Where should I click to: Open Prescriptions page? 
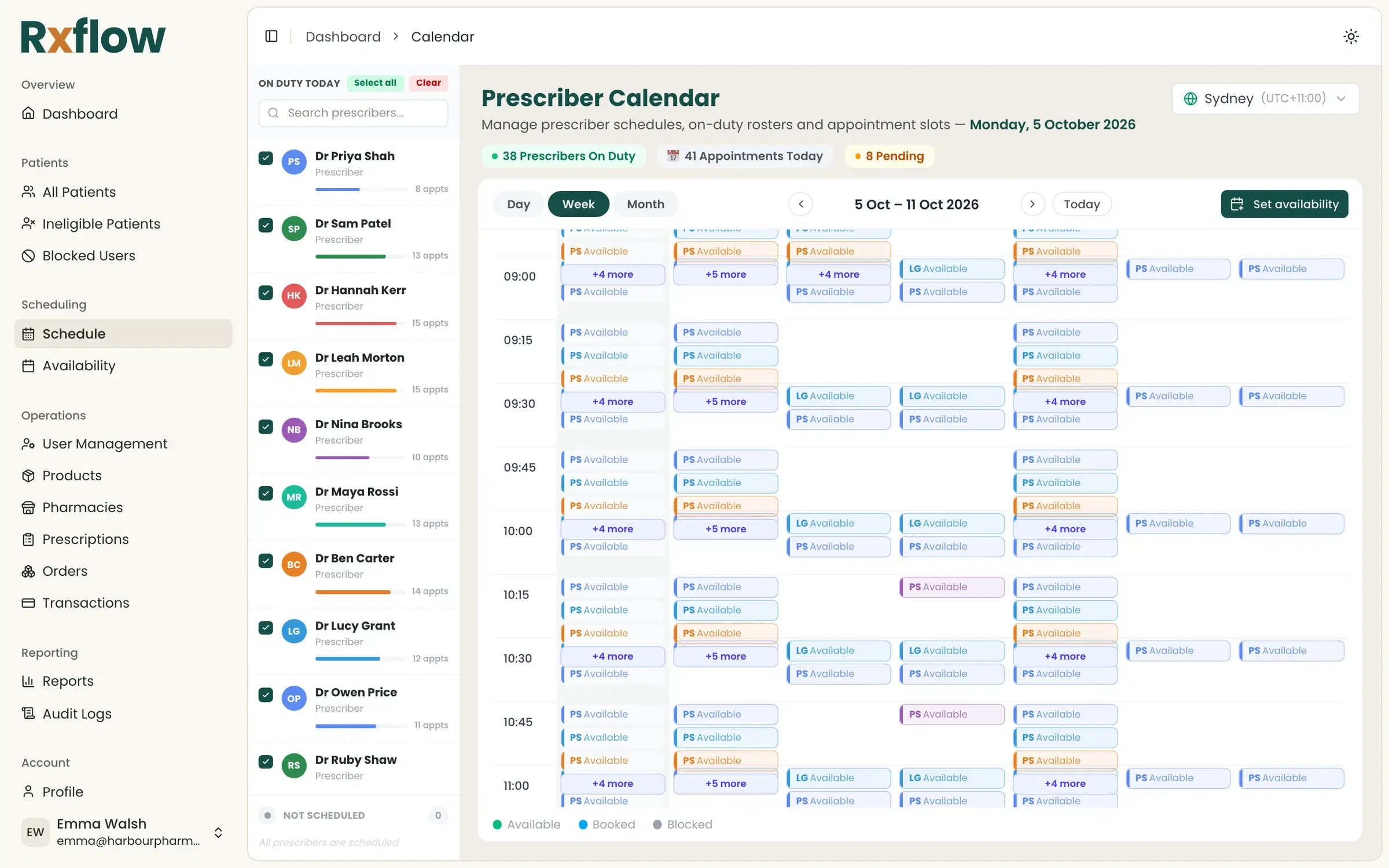pos(123,539)
